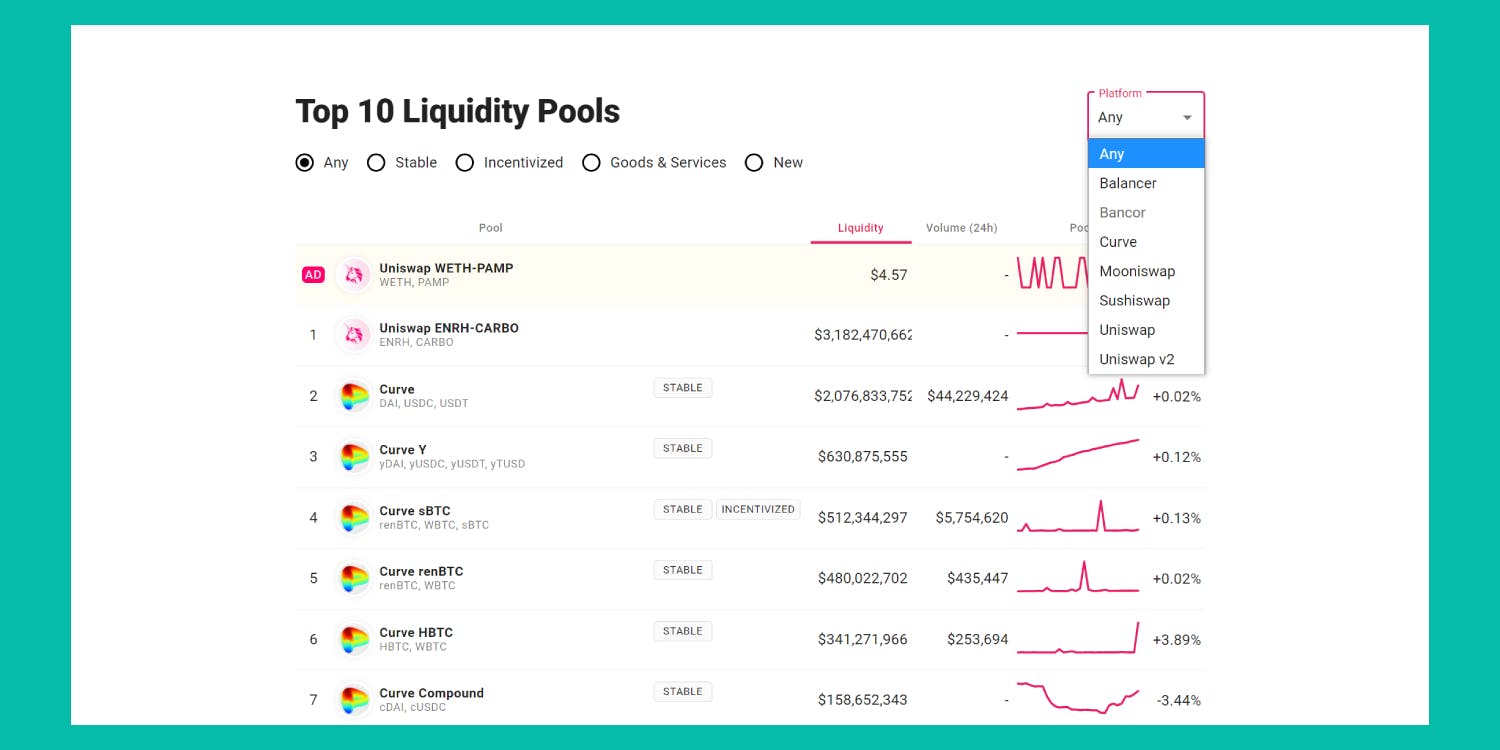Select the Goods & Services radio filter
Viewport: 1500px width, 750px height.
point(591,162)
